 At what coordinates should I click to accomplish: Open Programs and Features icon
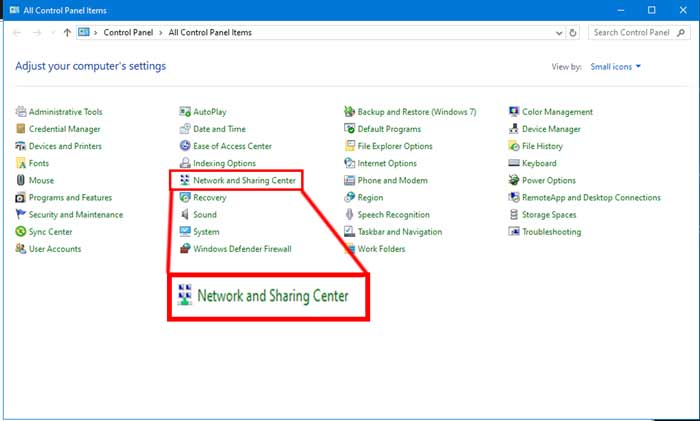pos(21,197)
